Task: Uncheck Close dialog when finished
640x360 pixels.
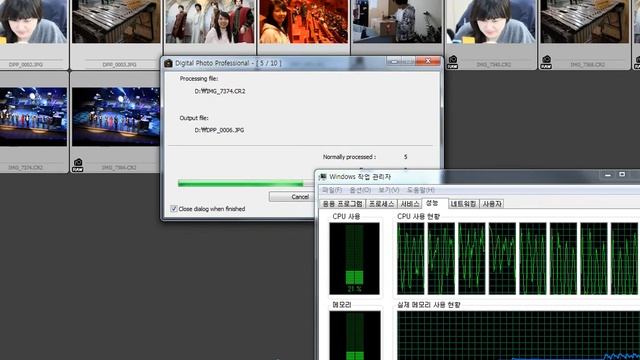Action: [173, 209]
